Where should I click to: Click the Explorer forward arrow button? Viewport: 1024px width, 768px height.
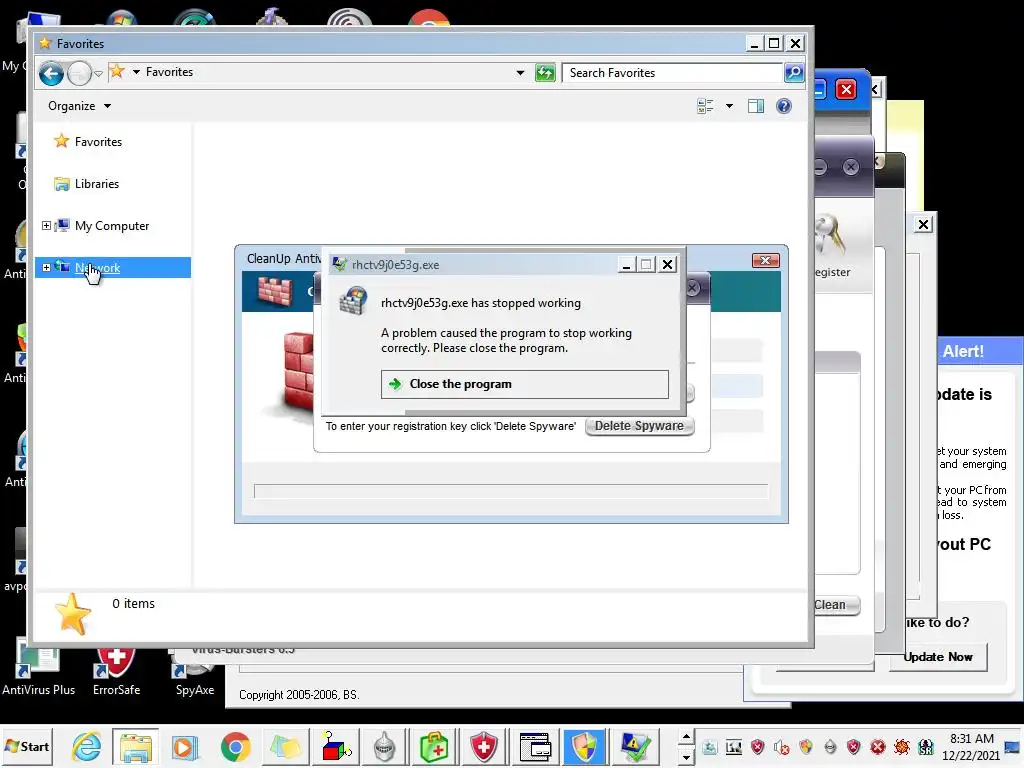[x=80, y=72]
